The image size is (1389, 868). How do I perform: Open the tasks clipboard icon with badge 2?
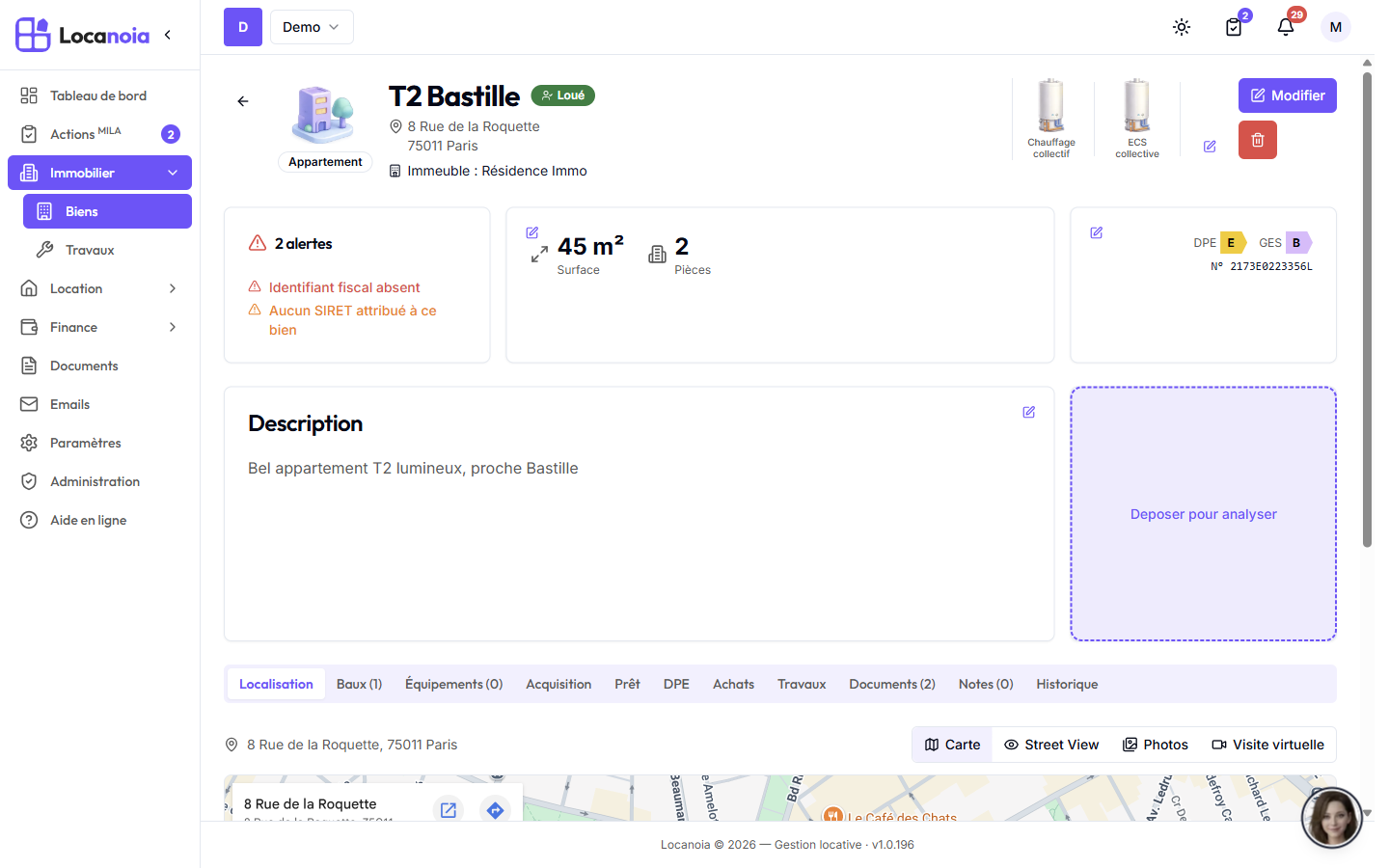coord(1234,27)
